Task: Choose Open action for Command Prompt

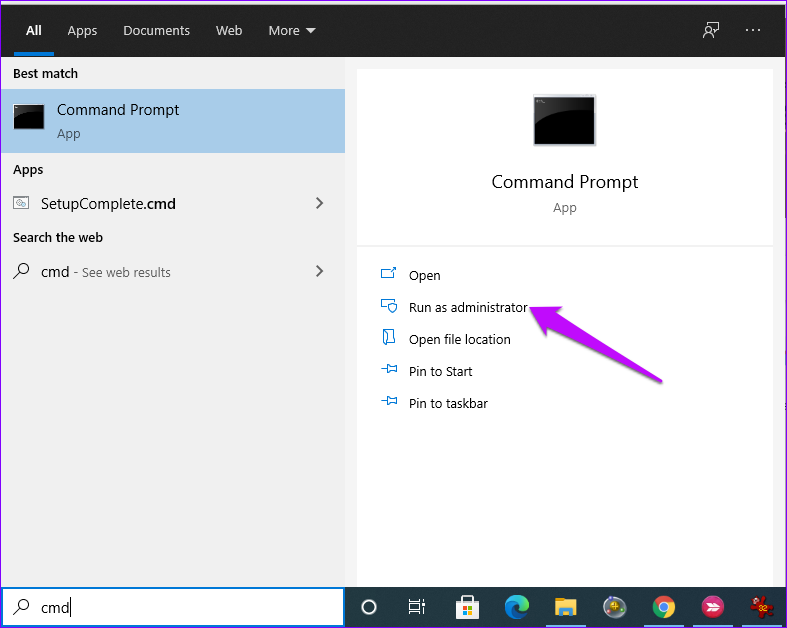Action: [425, 276]
